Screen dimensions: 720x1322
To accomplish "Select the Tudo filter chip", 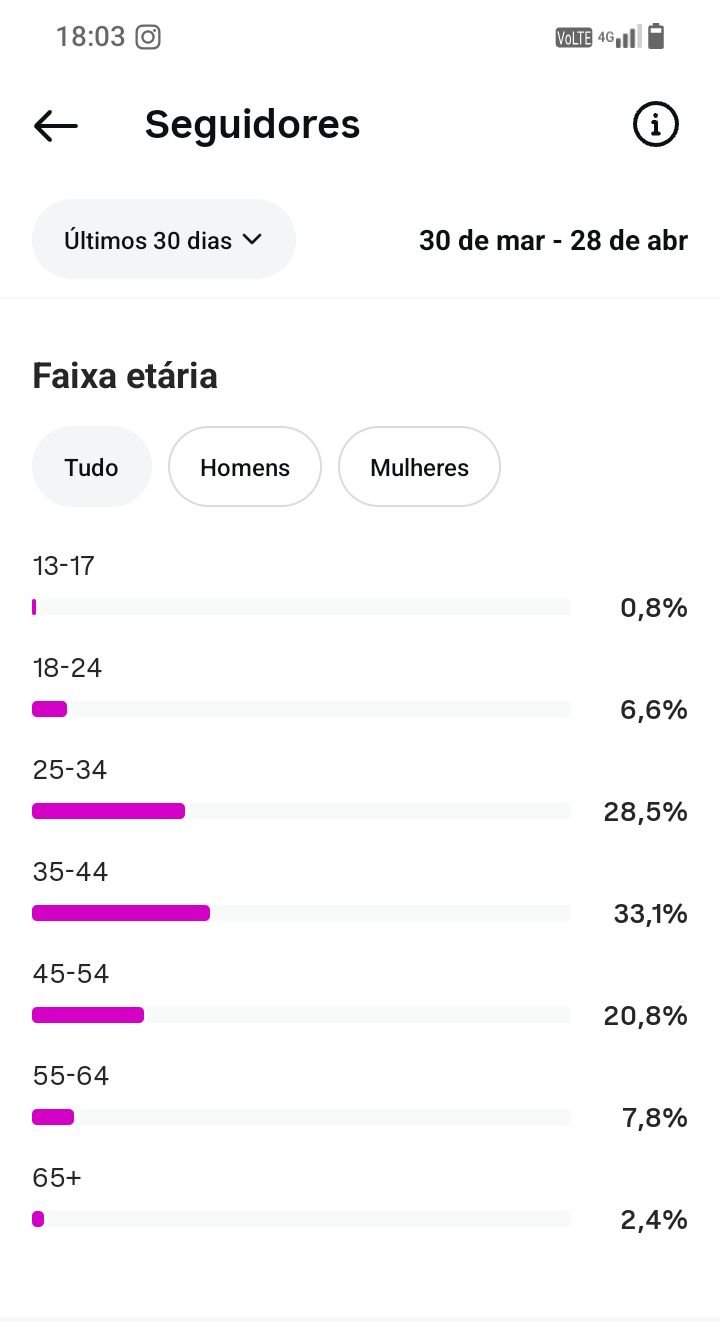I will [x=91, y=467].
